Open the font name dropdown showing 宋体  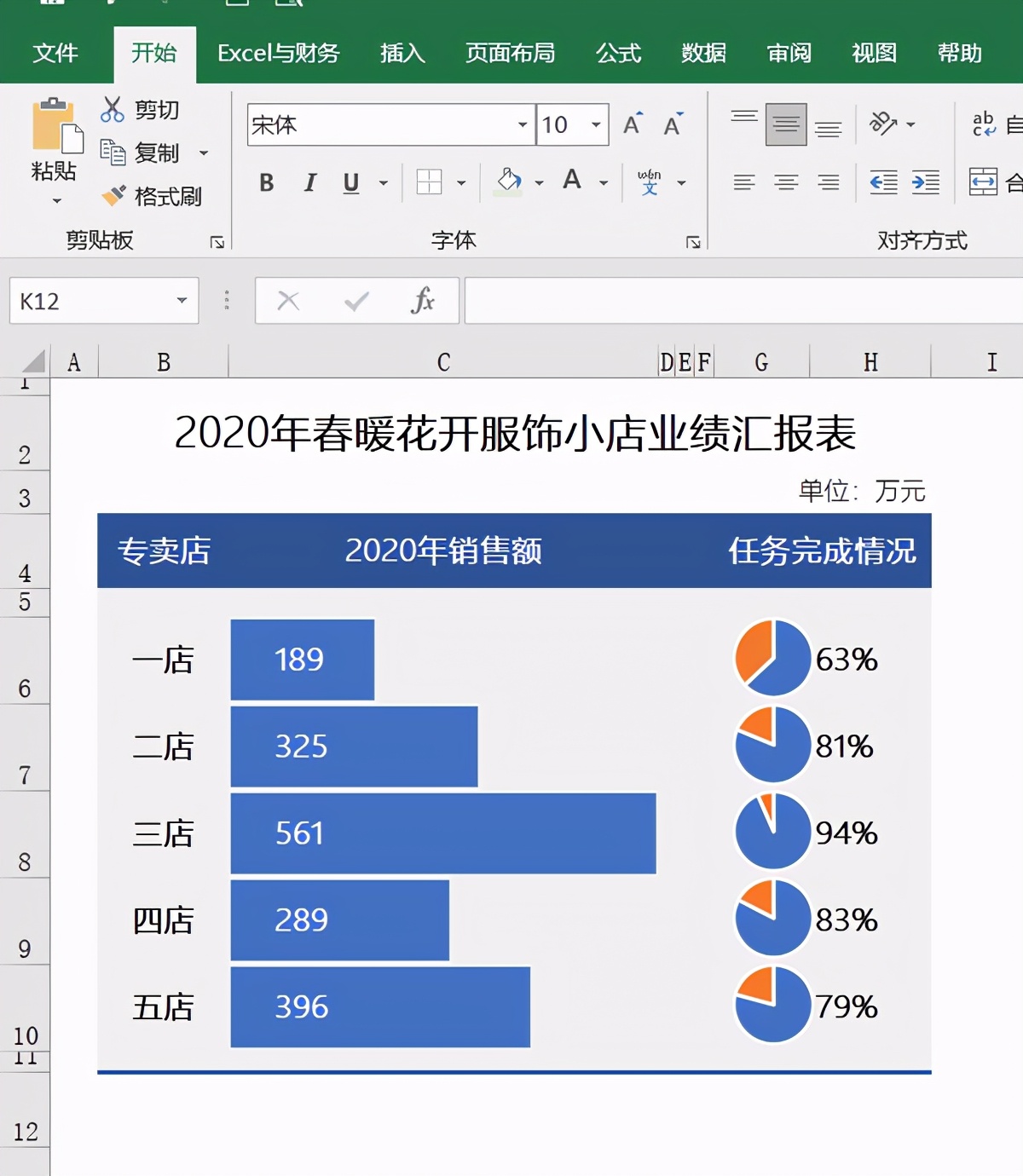click(521, 124)
